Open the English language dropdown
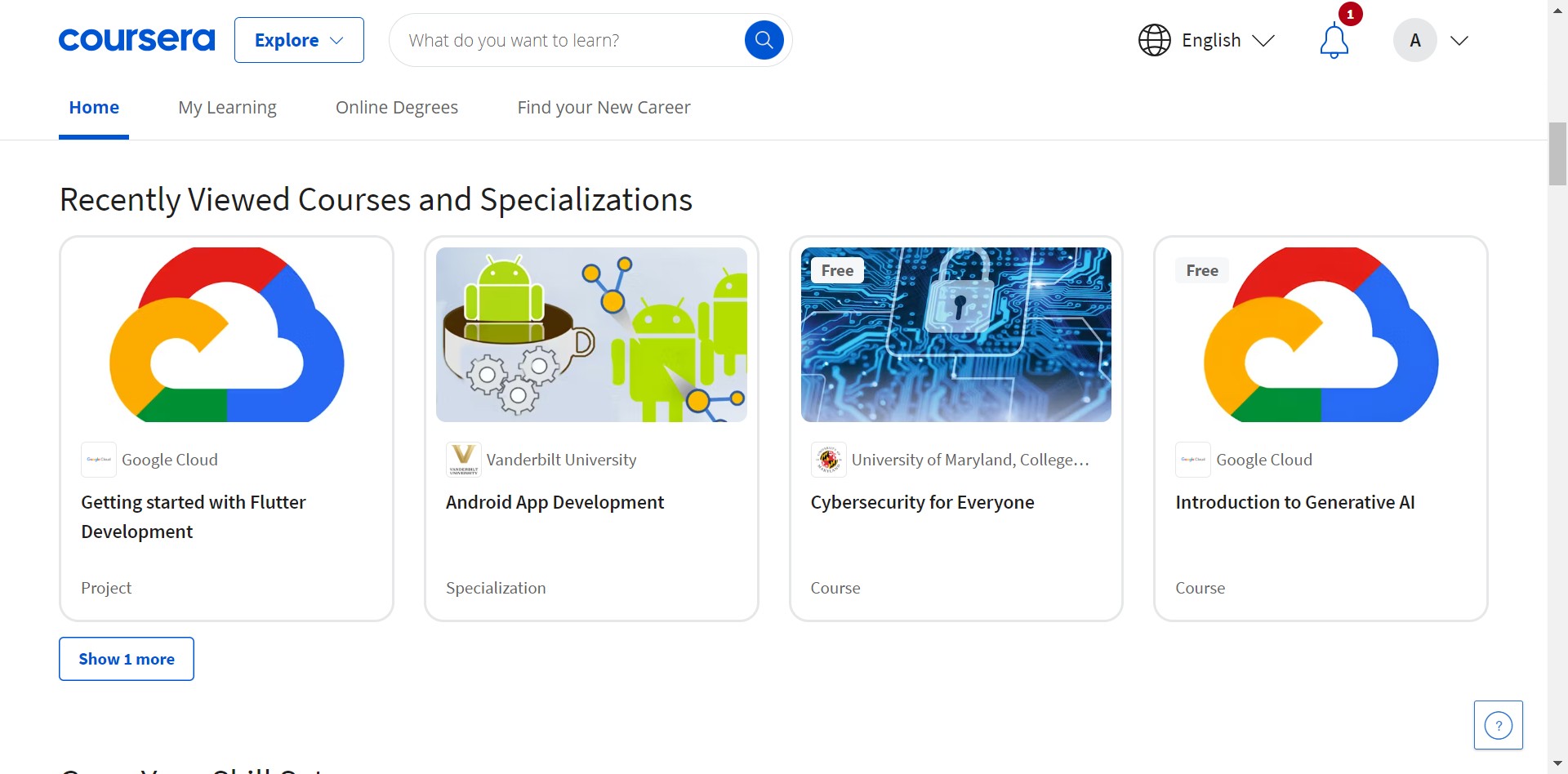This screenshot has width=1568, height=774. point(1228,40)
